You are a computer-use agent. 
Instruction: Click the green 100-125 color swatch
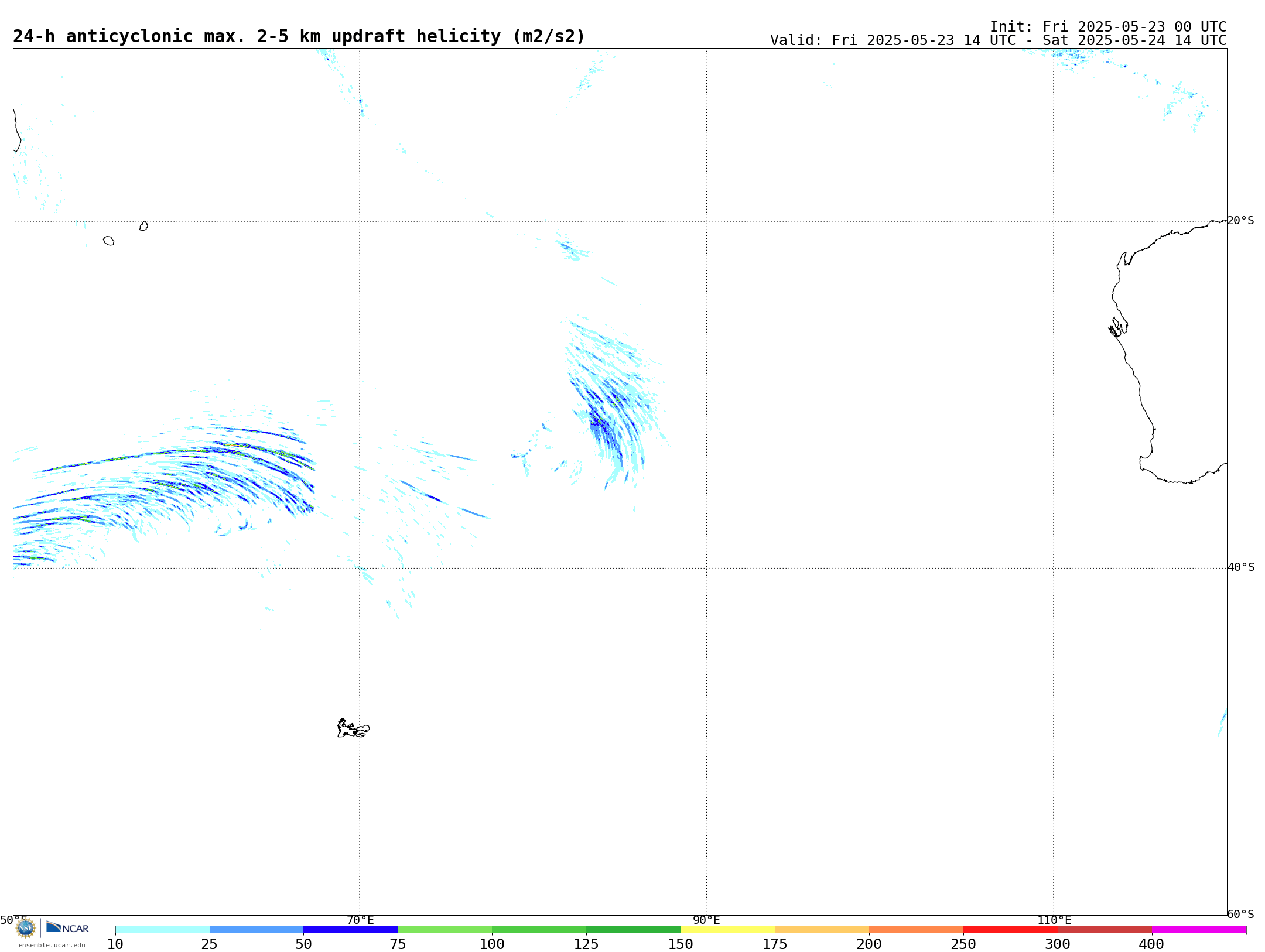pyautogui.click(x=539, y=930)
